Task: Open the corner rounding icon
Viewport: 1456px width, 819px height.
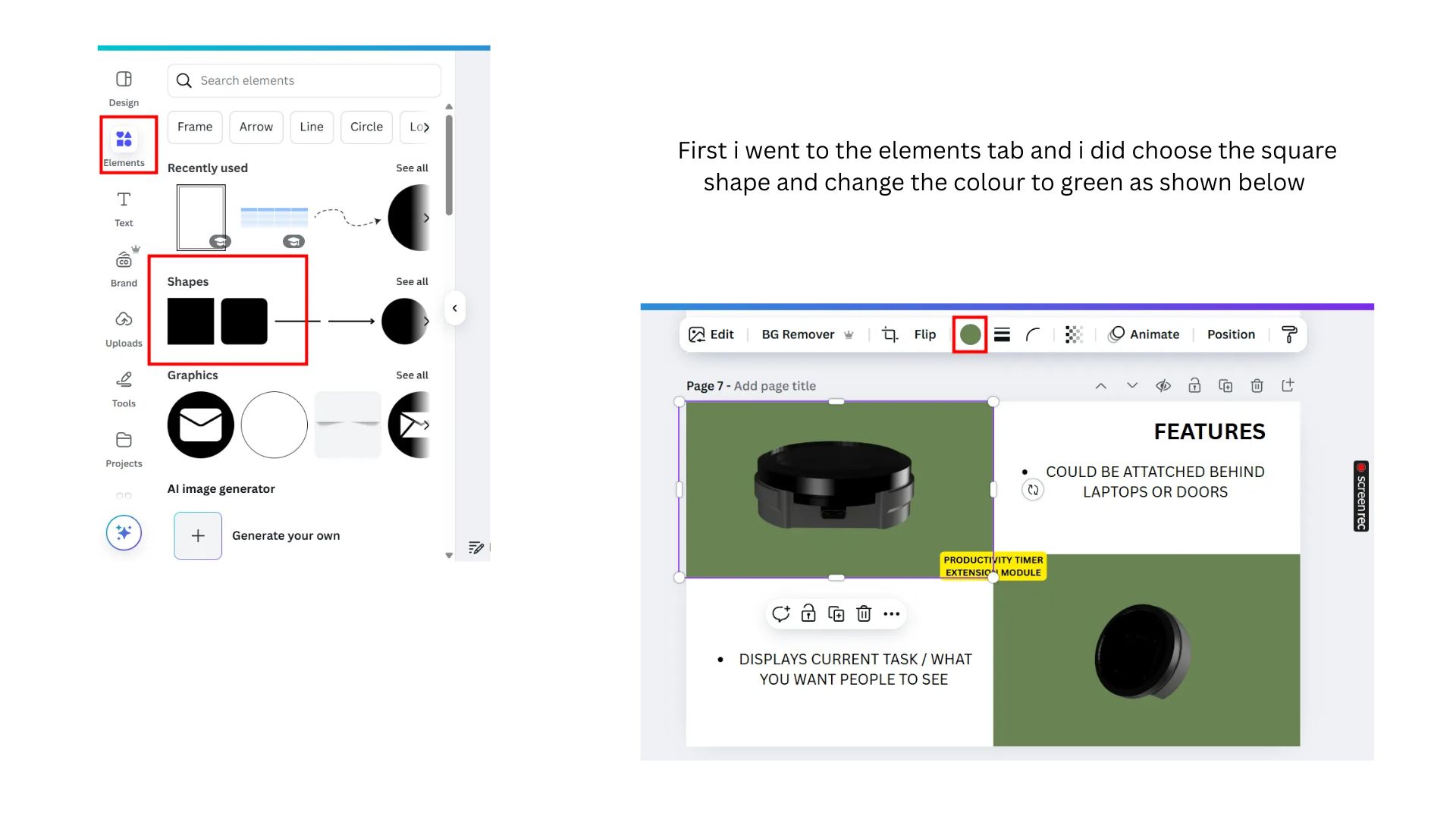Action: coord(1033,334)
